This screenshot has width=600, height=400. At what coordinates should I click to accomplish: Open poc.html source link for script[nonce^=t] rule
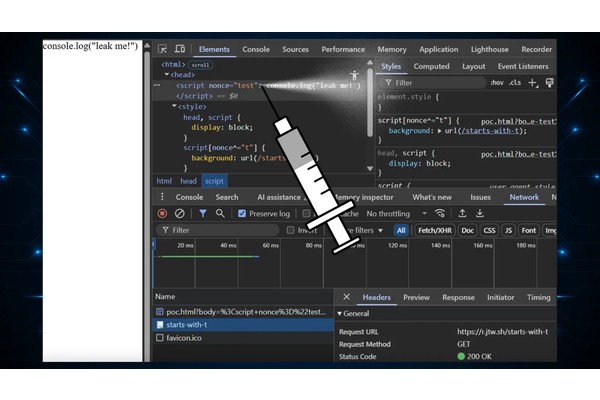coord(518,121)
